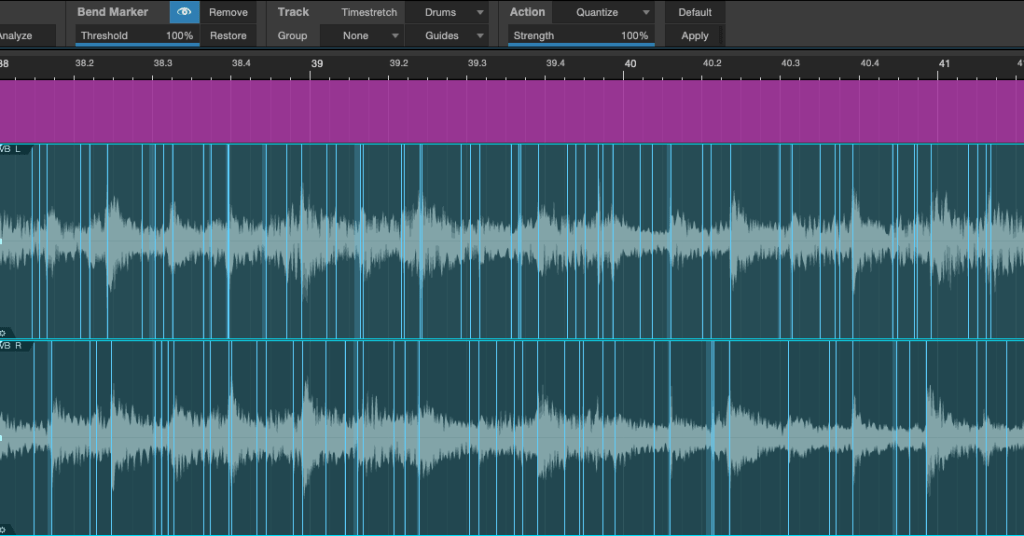The width and height of the screenshot is (1024, 536).
Task: Restore bend markers with the Restore button
Action: point(228,36)
